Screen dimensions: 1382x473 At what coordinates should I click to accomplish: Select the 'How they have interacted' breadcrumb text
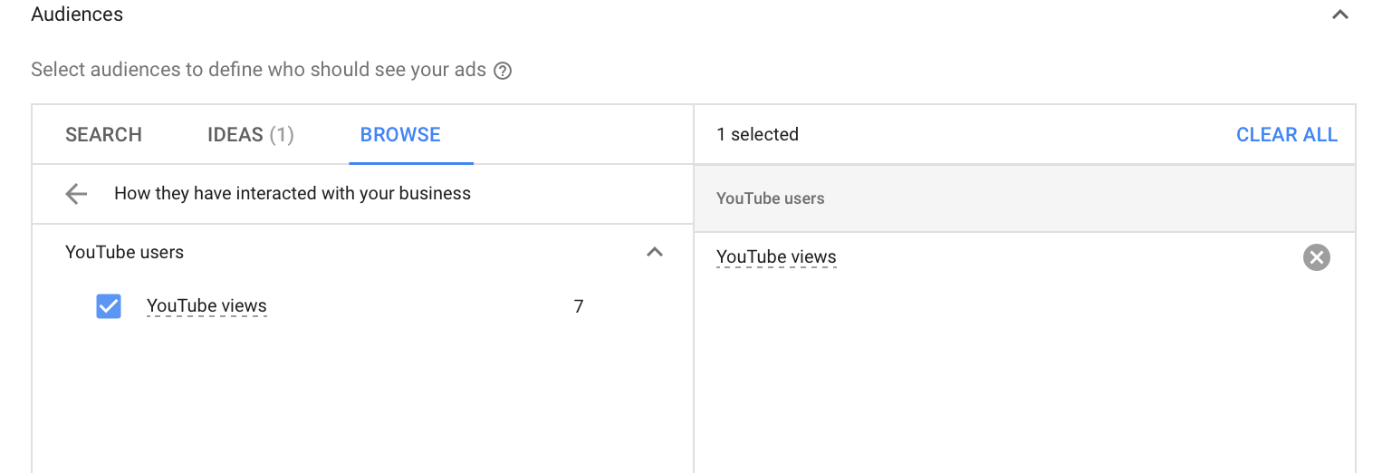292,193
